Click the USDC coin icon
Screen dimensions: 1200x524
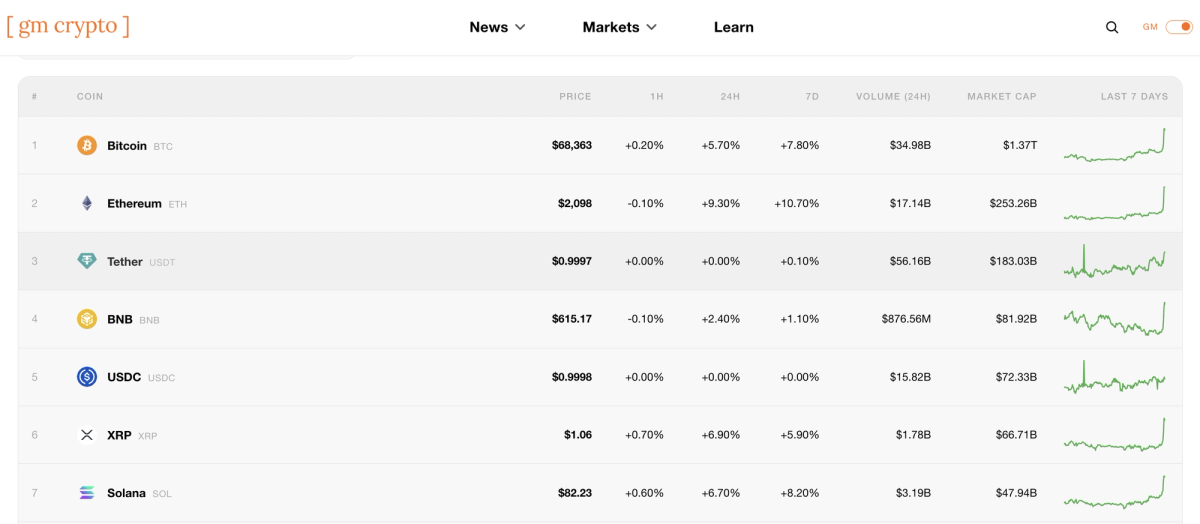[87, 377]
